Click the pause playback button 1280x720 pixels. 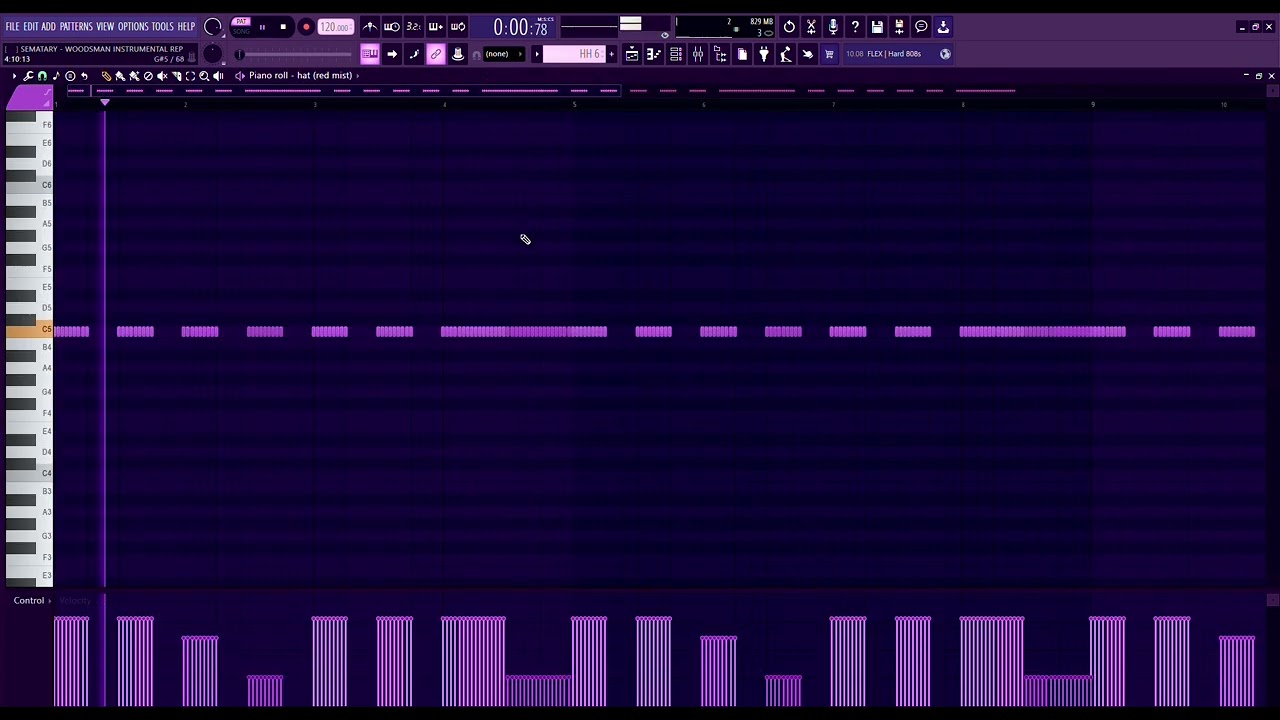tap(262, 27)
